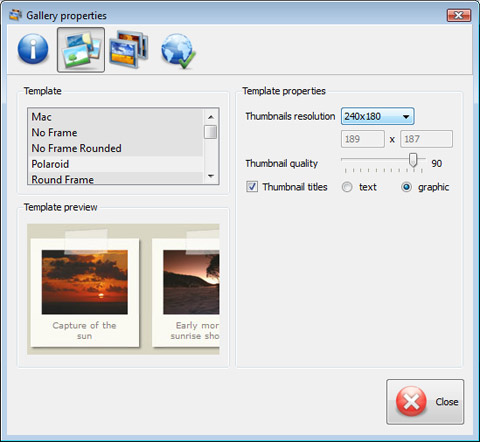The image size is (480, 442).
Task: Click the Capture of the sun preview thumbnail
Action: click(85, 293)
